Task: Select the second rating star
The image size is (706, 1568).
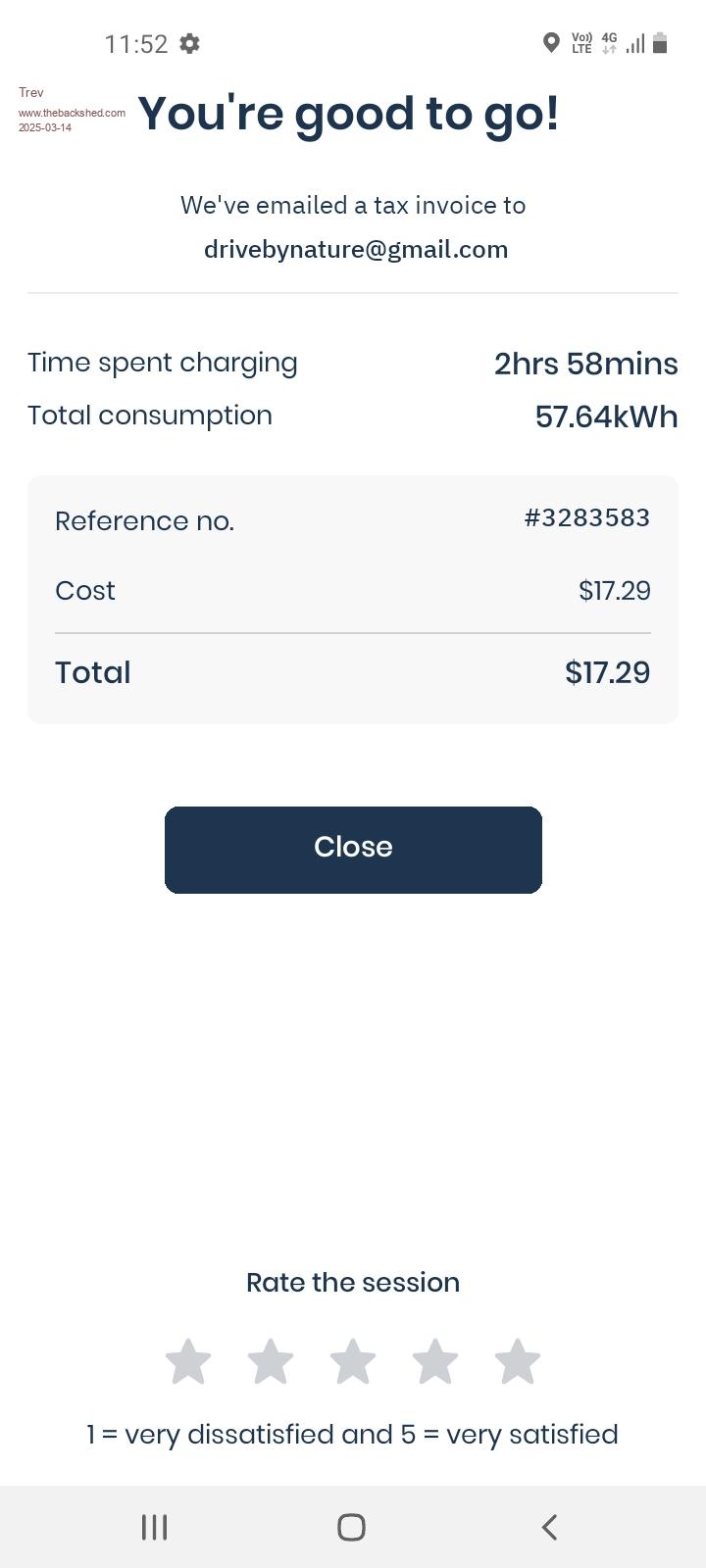Action: pos(271,1362)
